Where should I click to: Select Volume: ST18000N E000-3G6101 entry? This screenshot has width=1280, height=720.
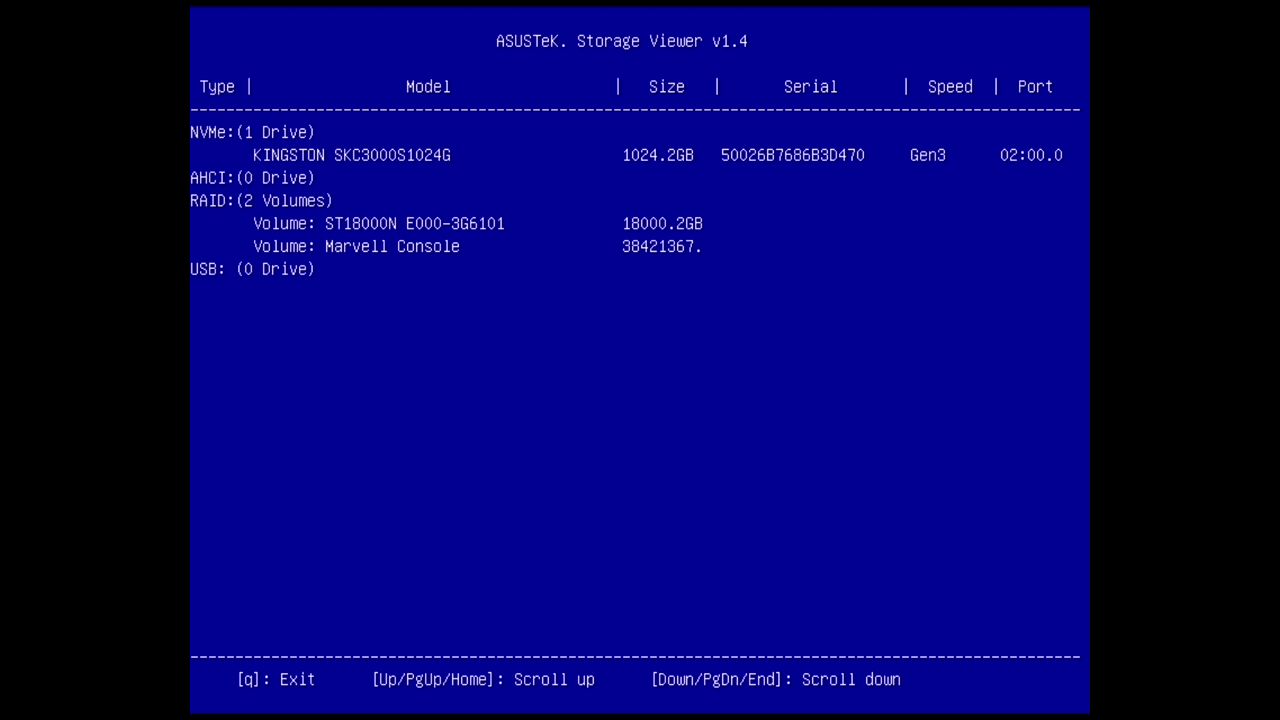tap(379, 224)
